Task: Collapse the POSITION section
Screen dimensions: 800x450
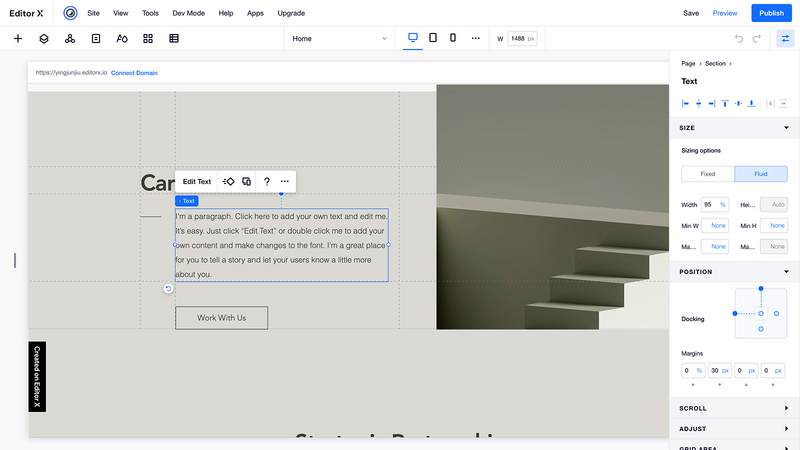Action: 786,272
